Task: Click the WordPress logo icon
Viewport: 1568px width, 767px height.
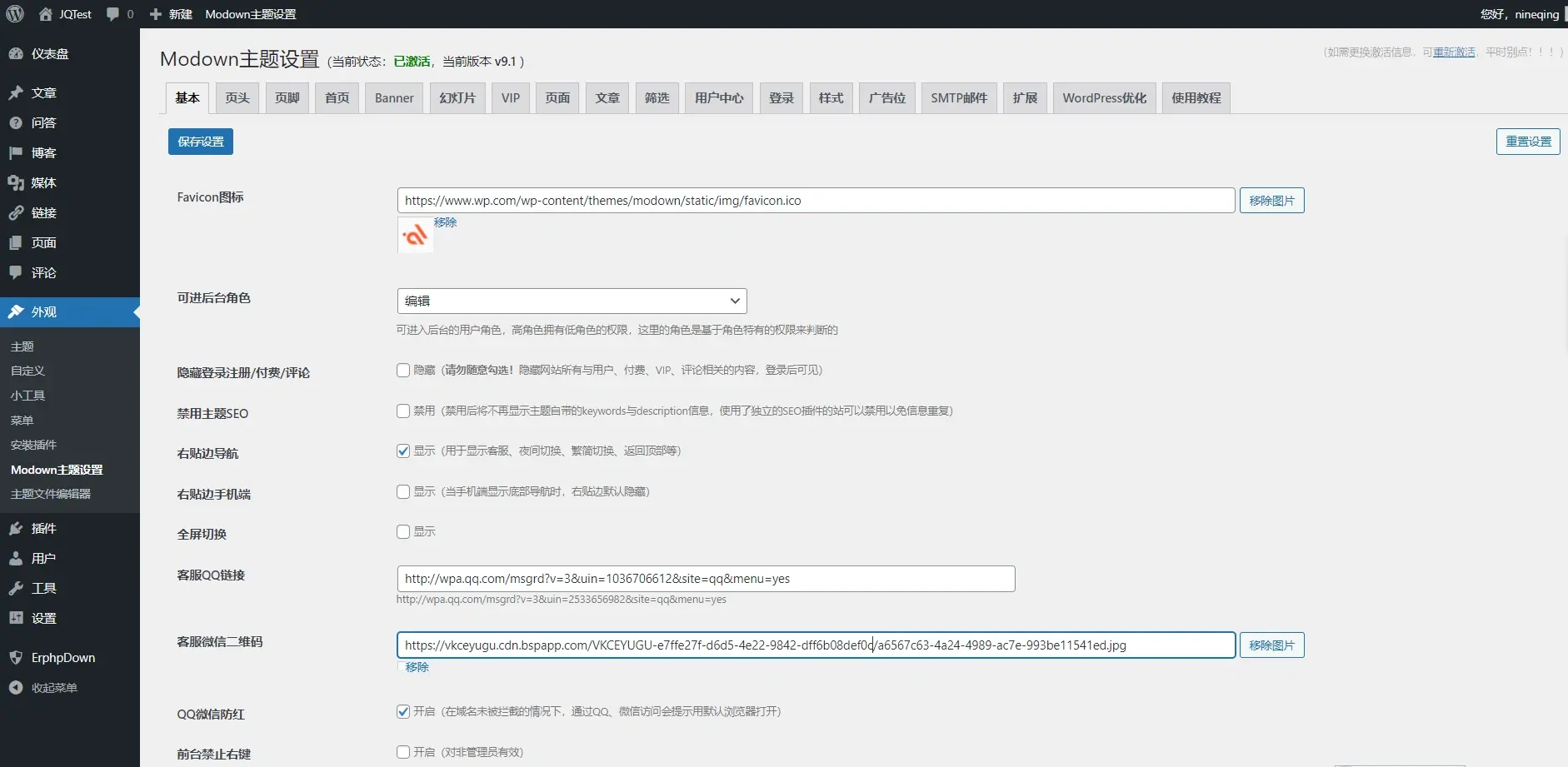Action: pos(15,14)
